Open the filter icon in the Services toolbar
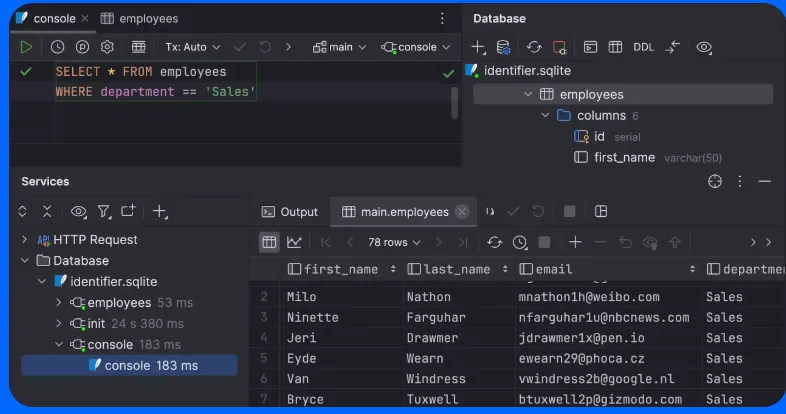 [103, 212]
